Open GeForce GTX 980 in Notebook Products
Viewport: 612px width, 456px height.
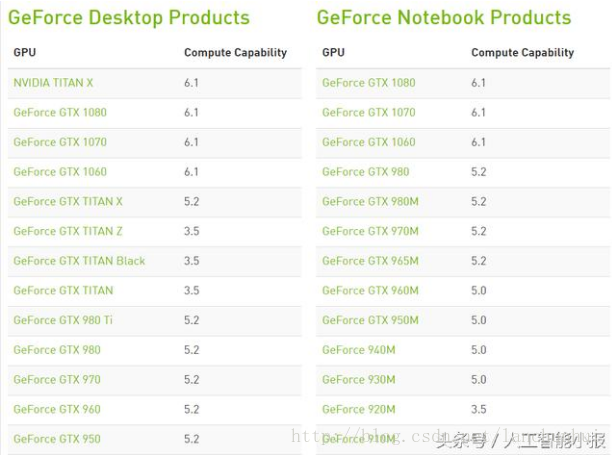coord(366,172)
